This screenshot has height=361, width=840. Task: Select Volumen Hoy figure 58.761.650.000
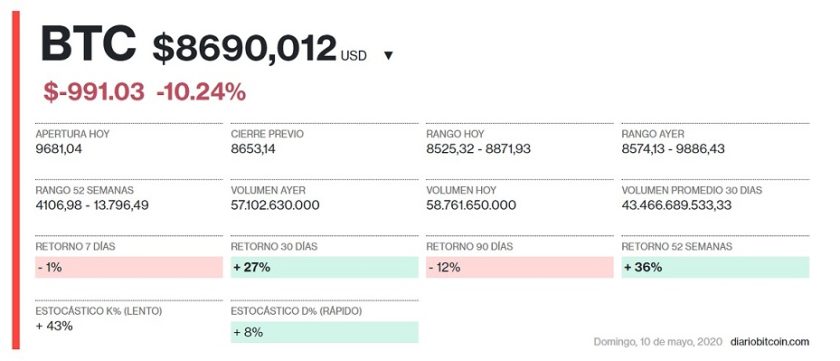pyautogui.click(x=471, y=205)
